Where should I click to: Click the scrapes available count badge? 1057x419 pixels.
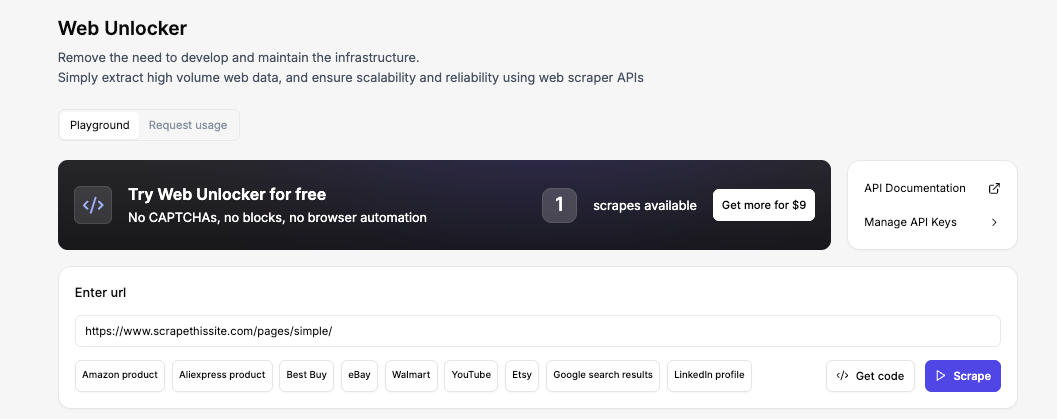(x=560, y=205)
